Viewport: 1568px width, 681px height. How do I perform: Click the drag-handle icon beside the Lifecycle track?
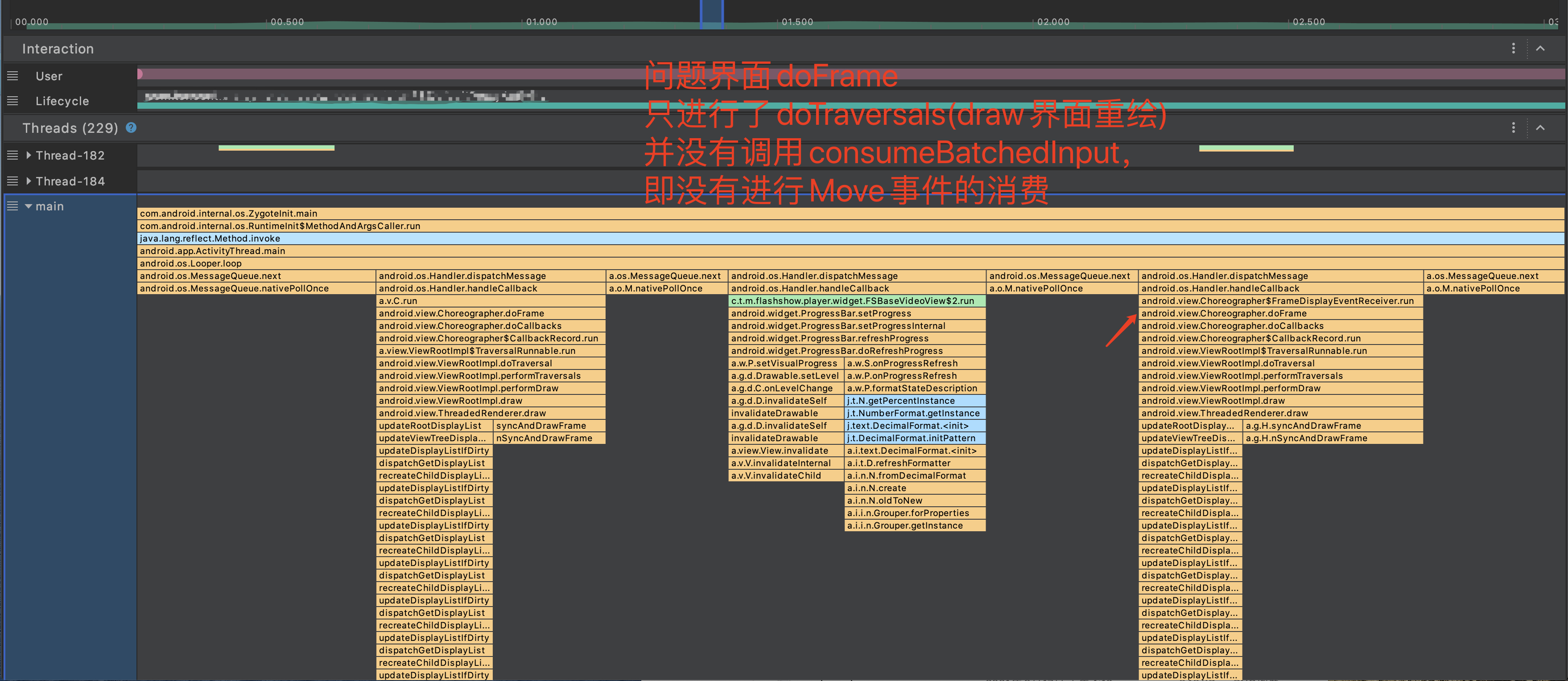coord(12,101)
